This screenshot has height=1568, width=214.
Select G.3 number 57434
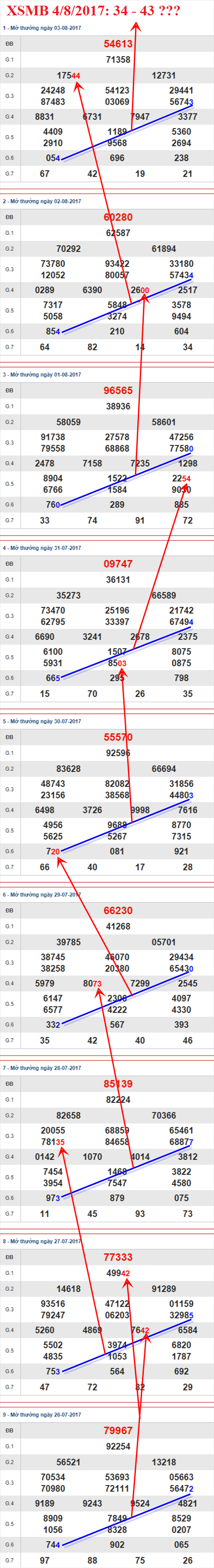181,276
